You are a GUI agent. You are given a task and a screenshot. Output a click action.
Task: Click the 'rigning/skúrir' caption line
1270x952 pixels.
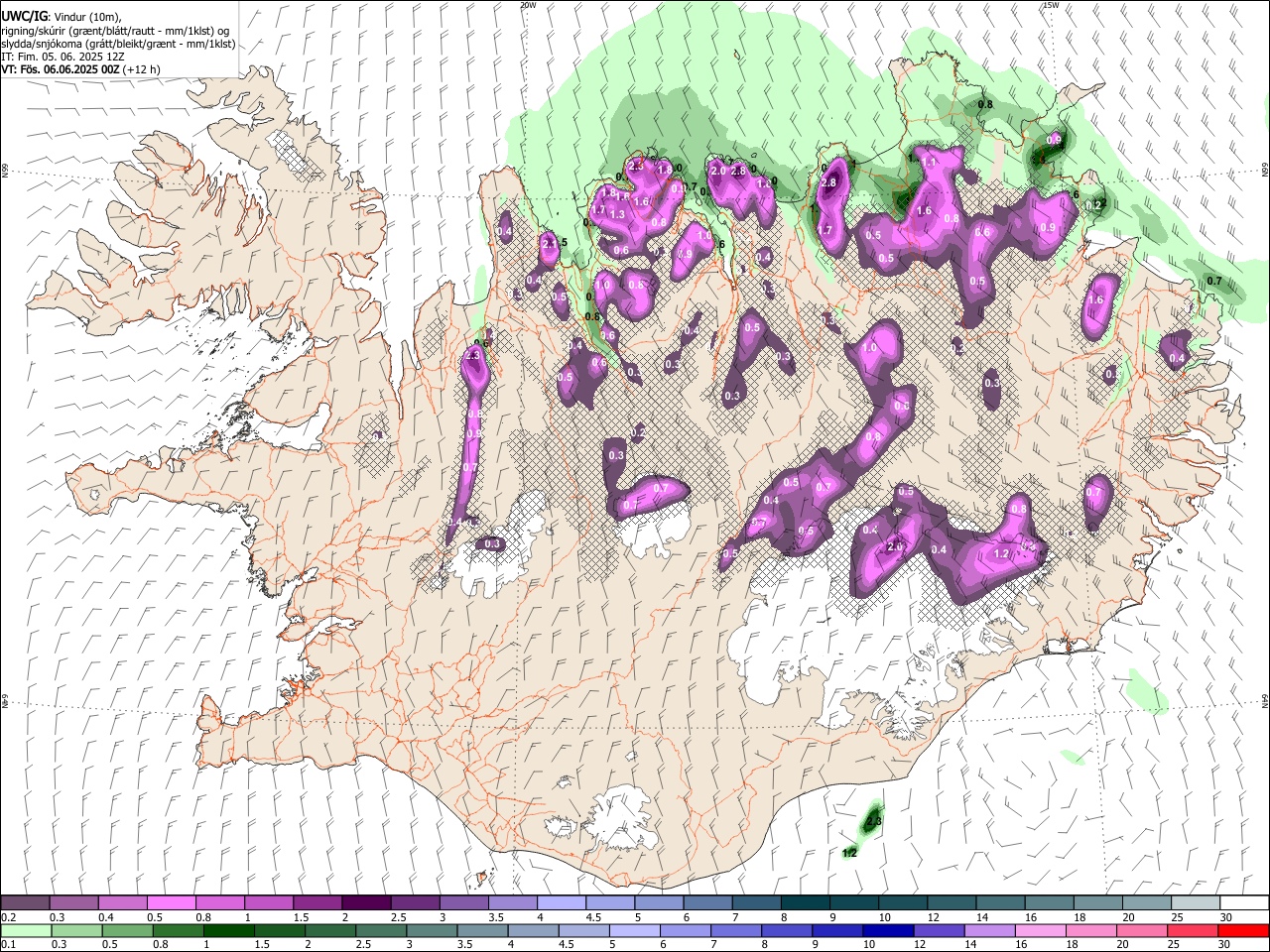coord(115,31)
